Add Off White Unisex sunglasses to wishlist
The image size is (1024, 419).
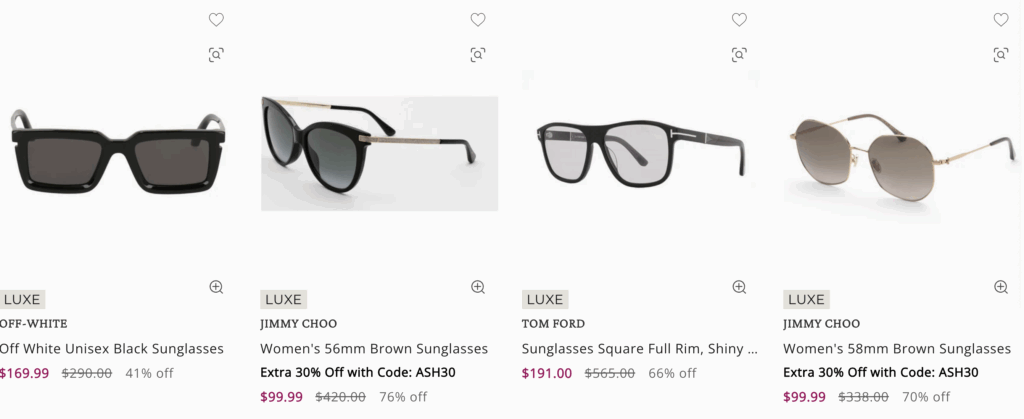[216, 19]
